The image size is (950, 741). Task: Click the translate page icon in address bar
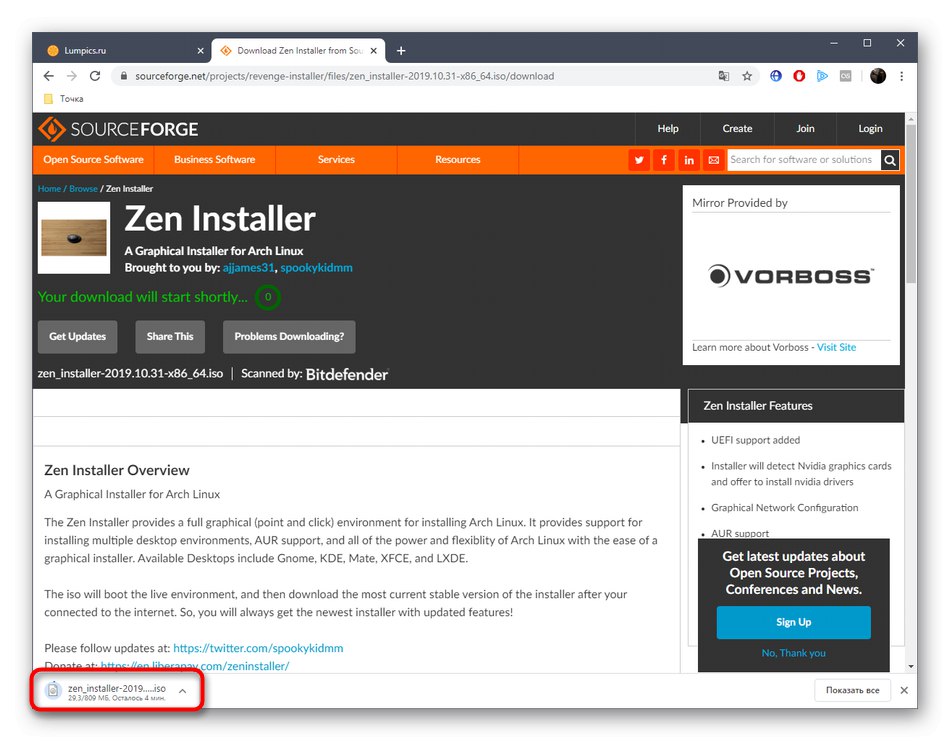[723, 76]
